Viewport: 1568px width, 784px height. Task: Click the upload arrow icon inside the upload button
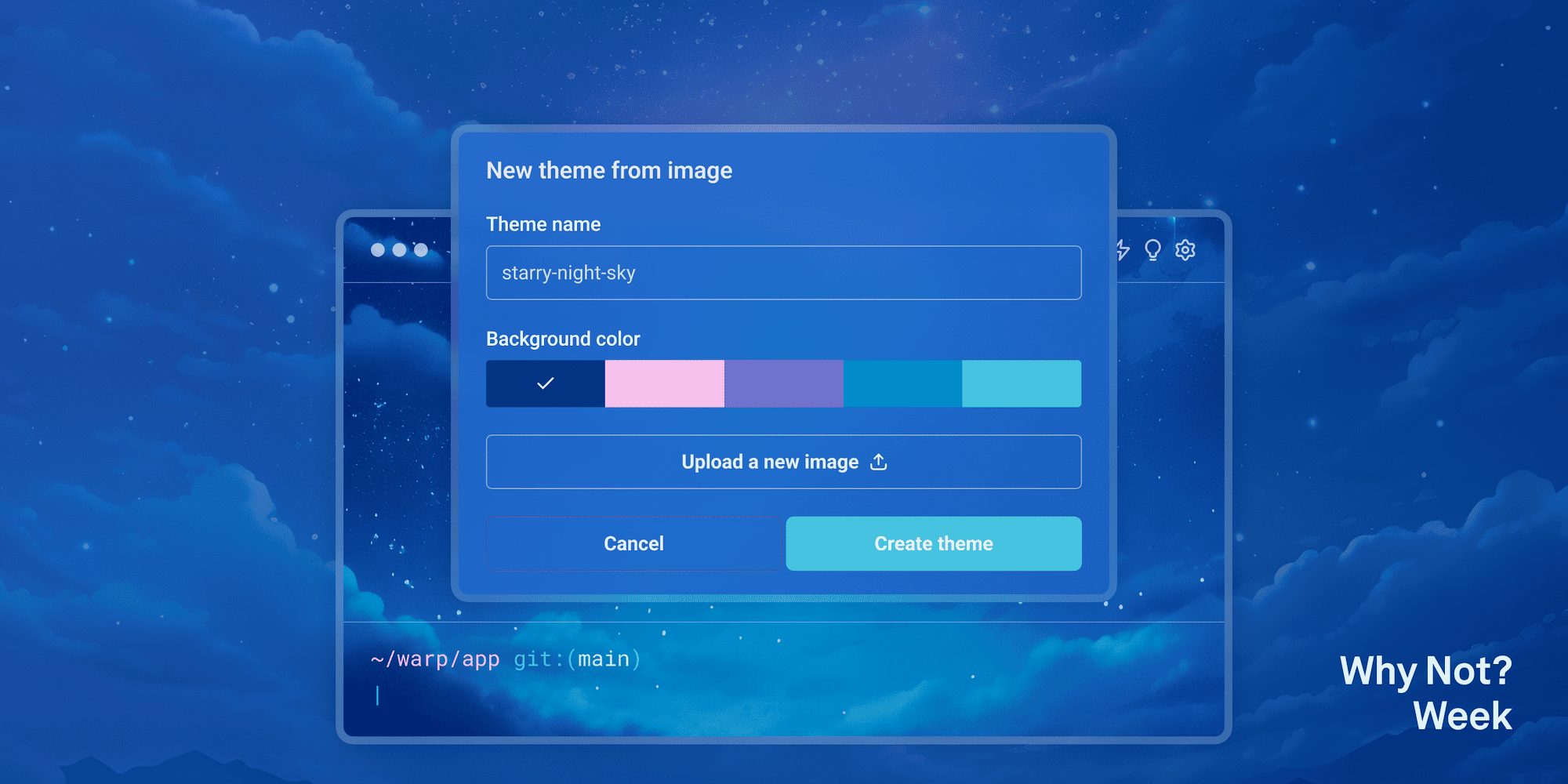click(879, 462)
